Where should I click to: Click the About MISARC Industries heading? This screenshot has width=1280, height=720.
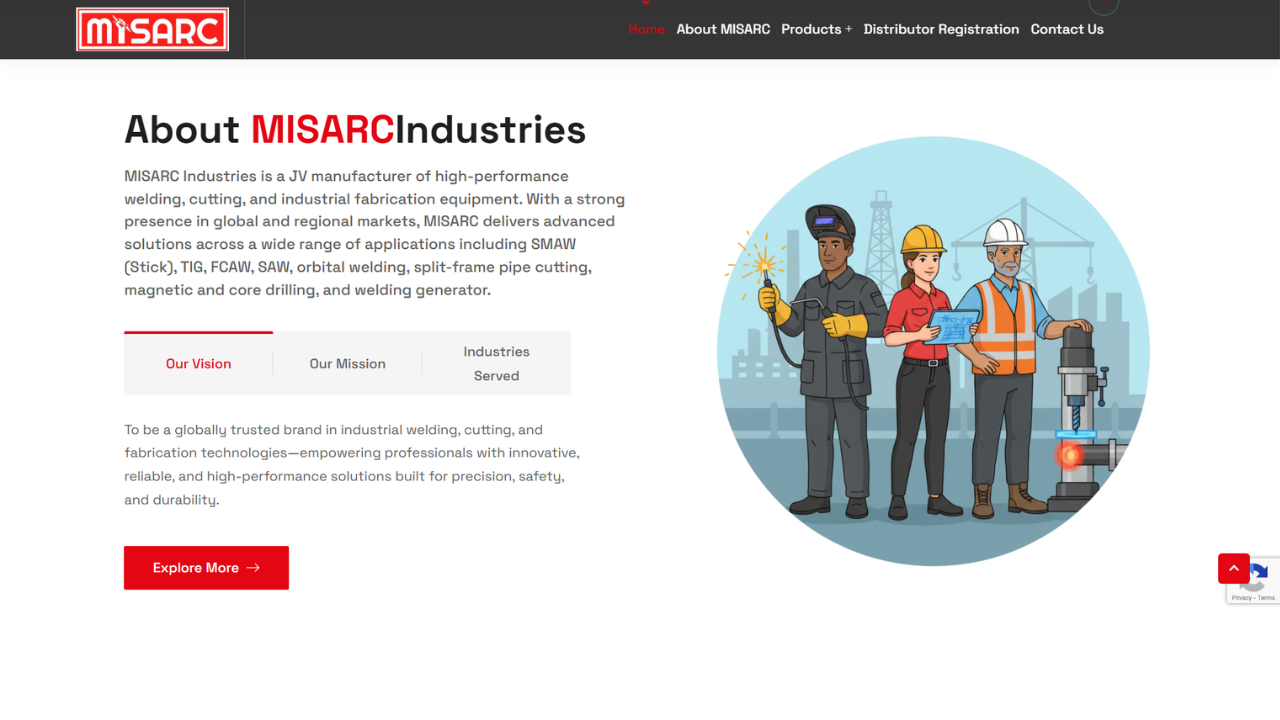(355, 130)
